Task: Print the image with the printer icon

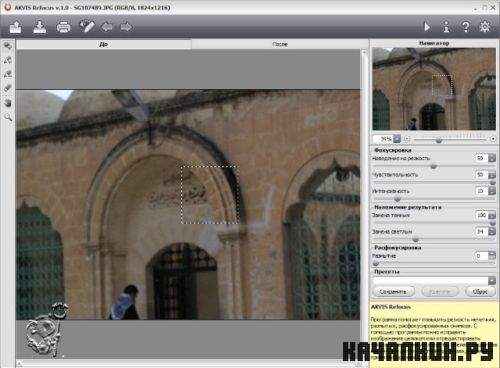Action: coord(63,27)
